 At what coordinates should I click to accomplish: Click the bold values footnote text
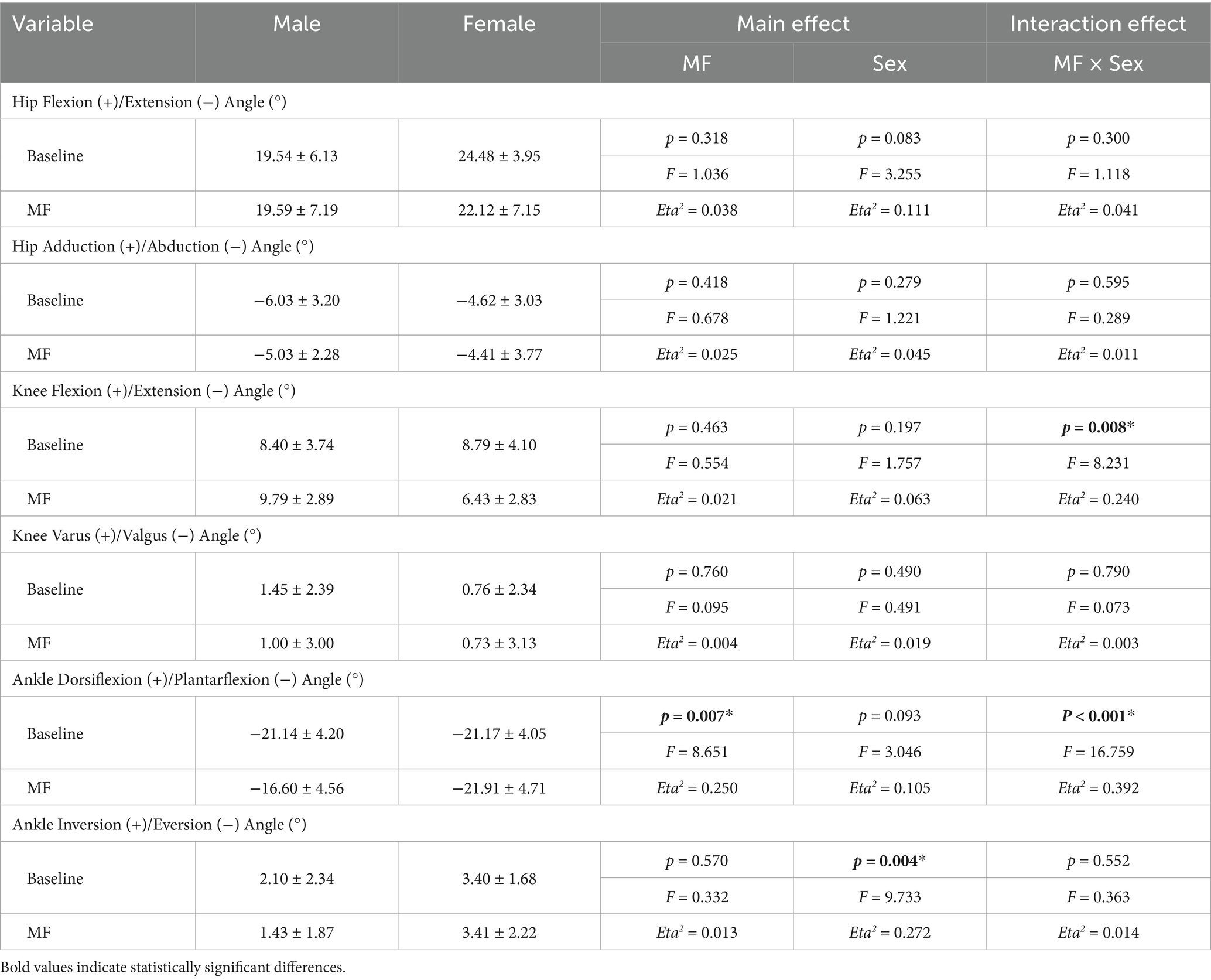pos(173,968)
